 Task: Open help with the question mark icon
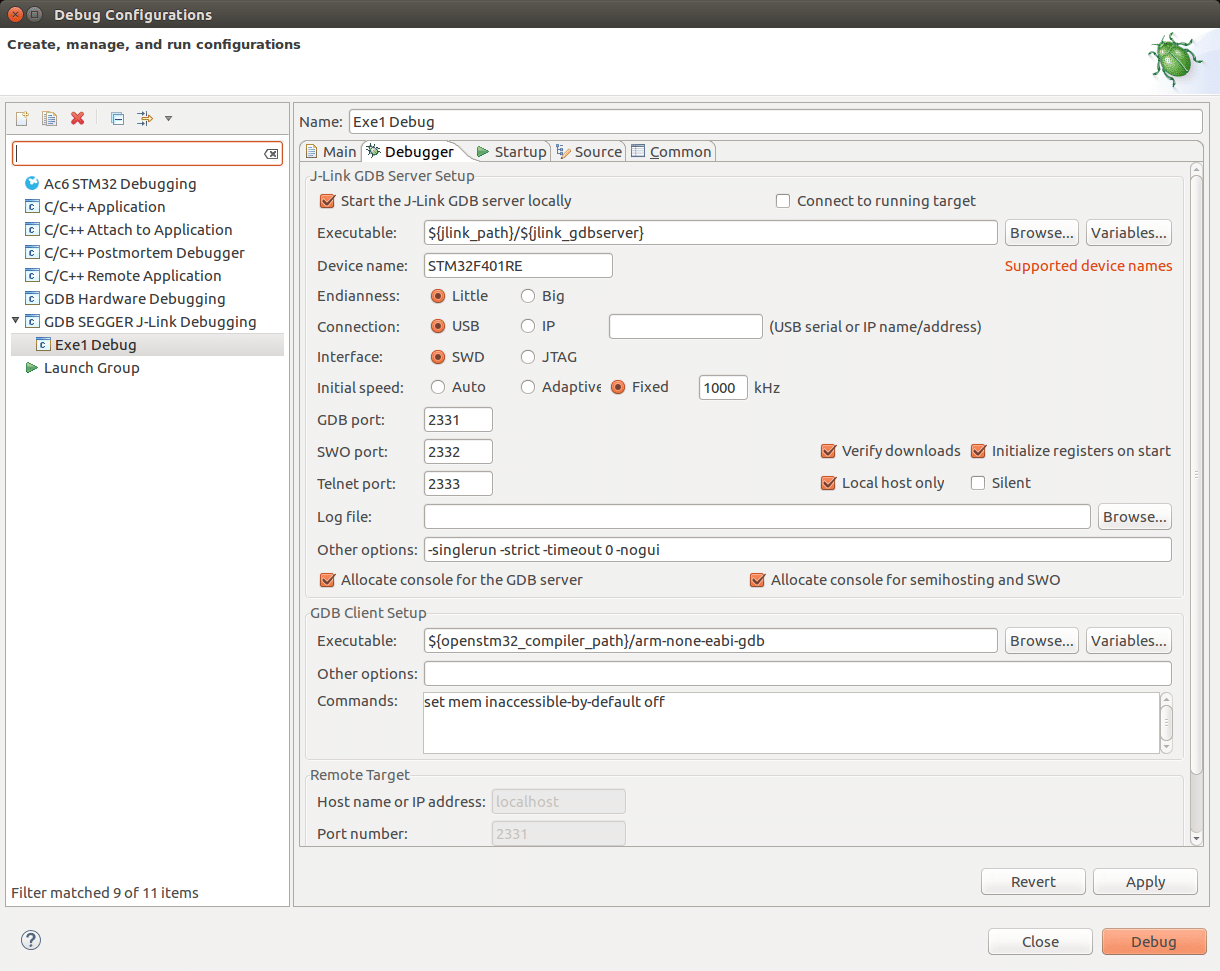point(31,940)
